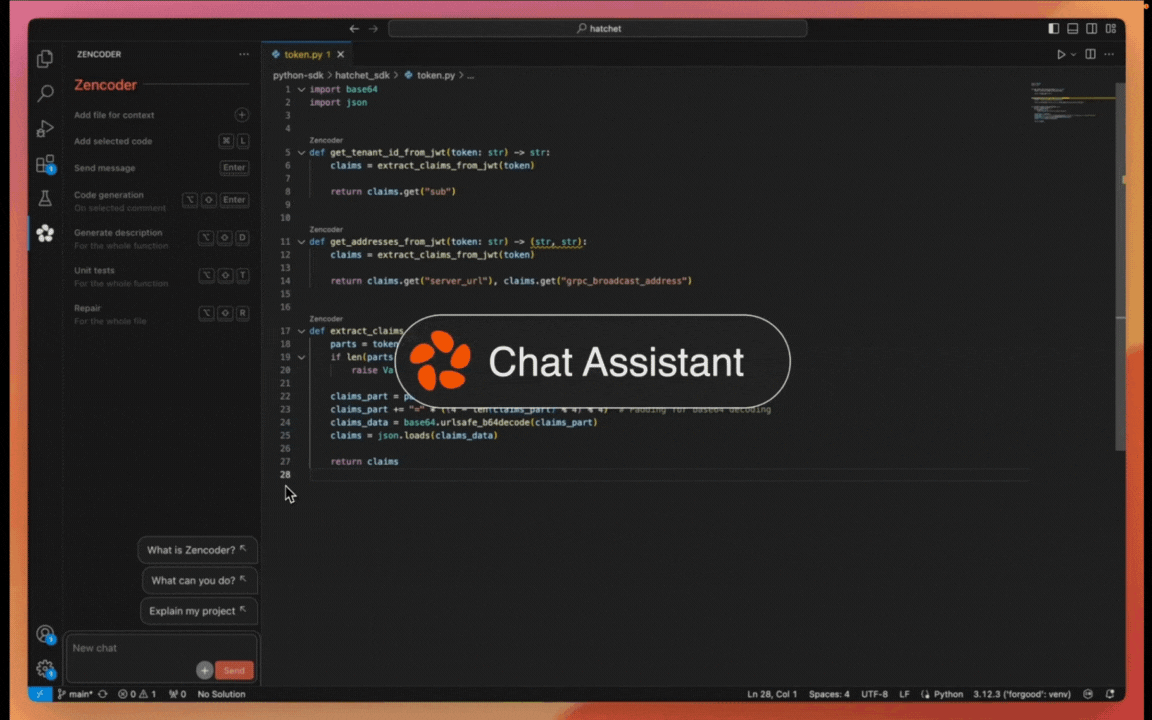Collapse the get_tenant_id_from_jwt function

(301, 152)
